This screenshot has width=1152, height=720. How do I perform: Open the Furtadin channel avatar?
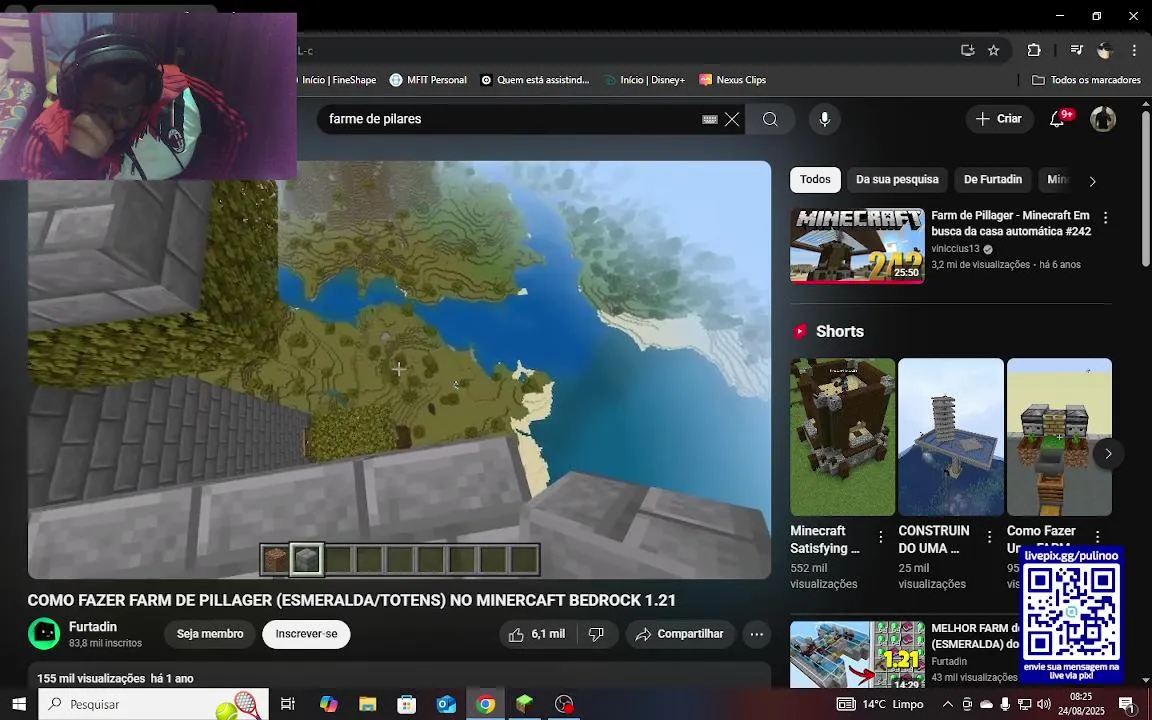point(44,634)
